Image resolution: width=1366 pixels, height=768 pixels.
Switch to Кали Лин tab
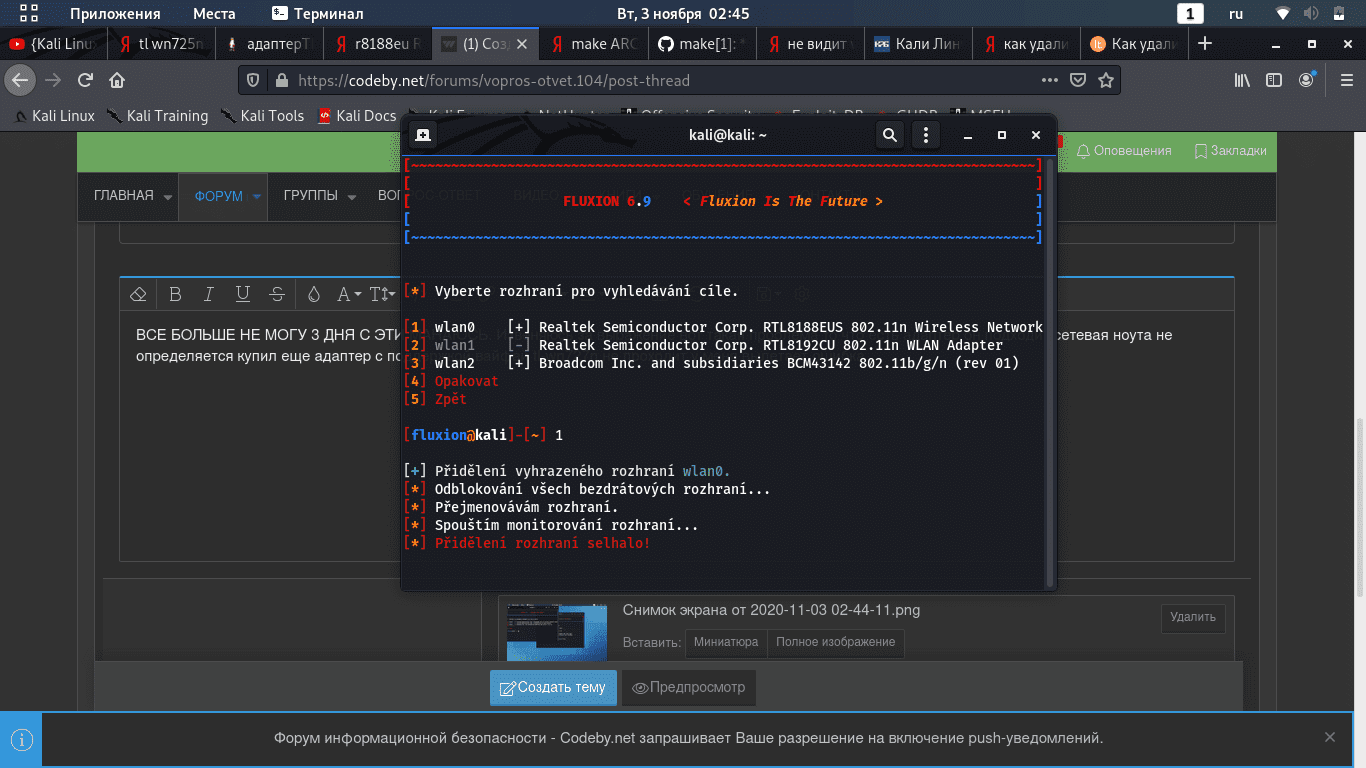click(x=917, y=44)
